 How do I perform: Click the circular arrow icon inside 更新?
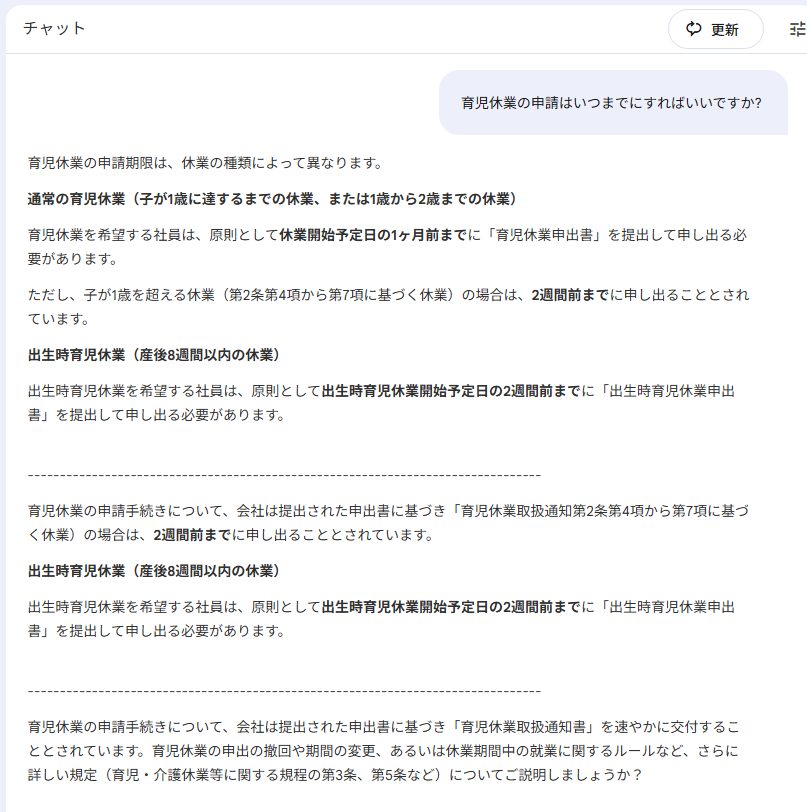tap(694, 29)
